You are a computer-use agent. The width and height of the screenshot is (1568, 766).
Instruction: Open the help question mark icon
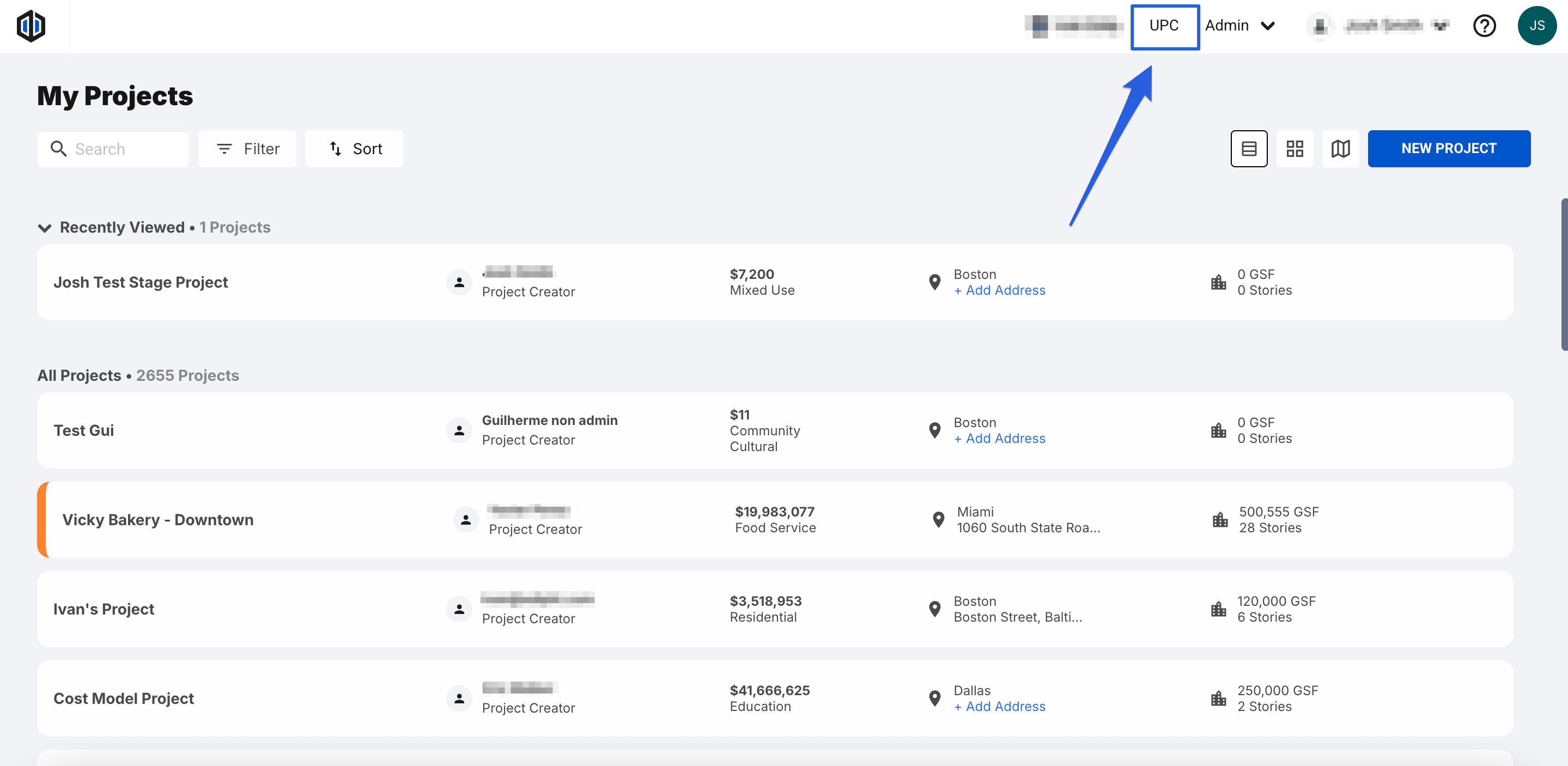click(1484, 26)
